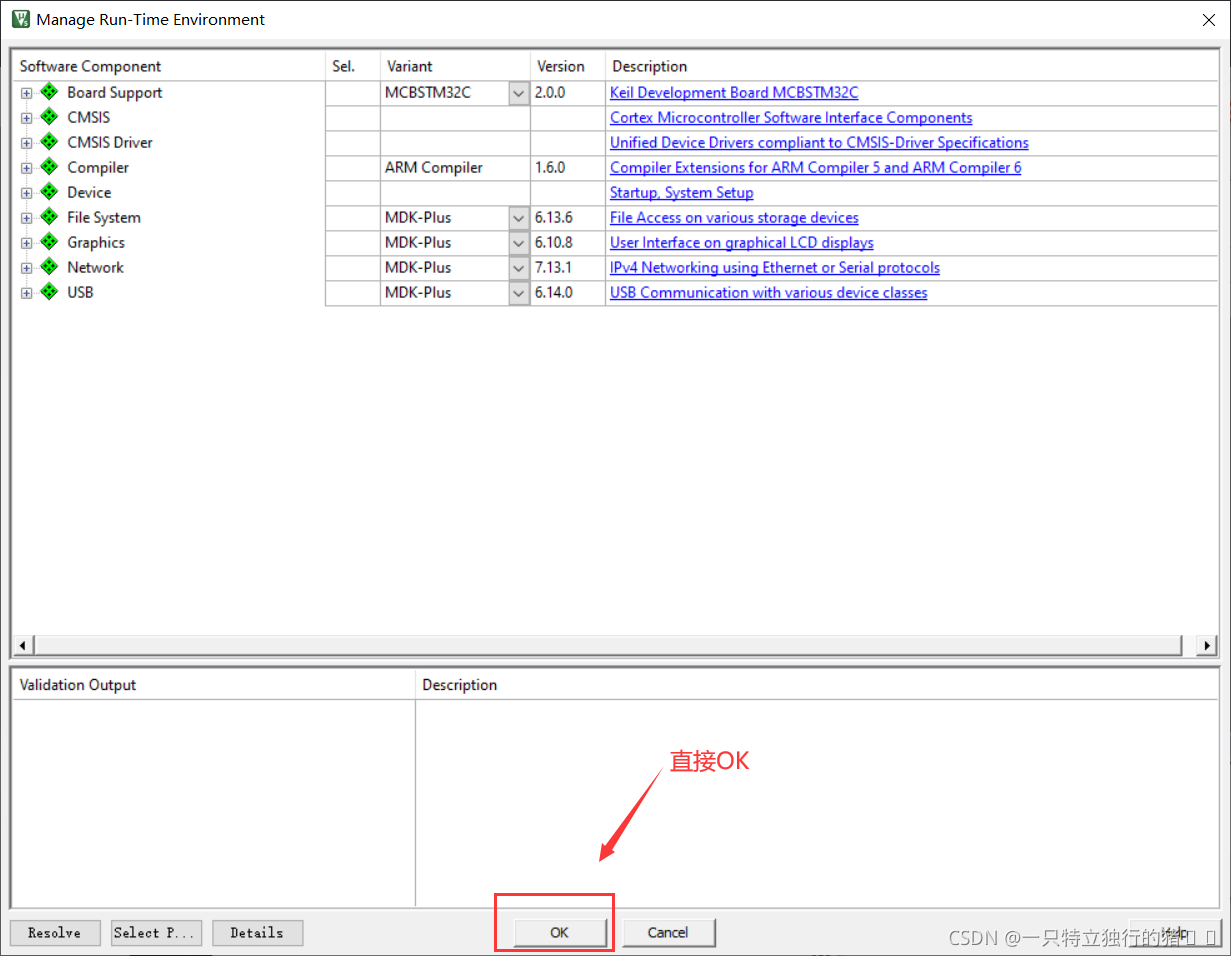Open Cortex Microcontroller Software Interface Components link

791,117
